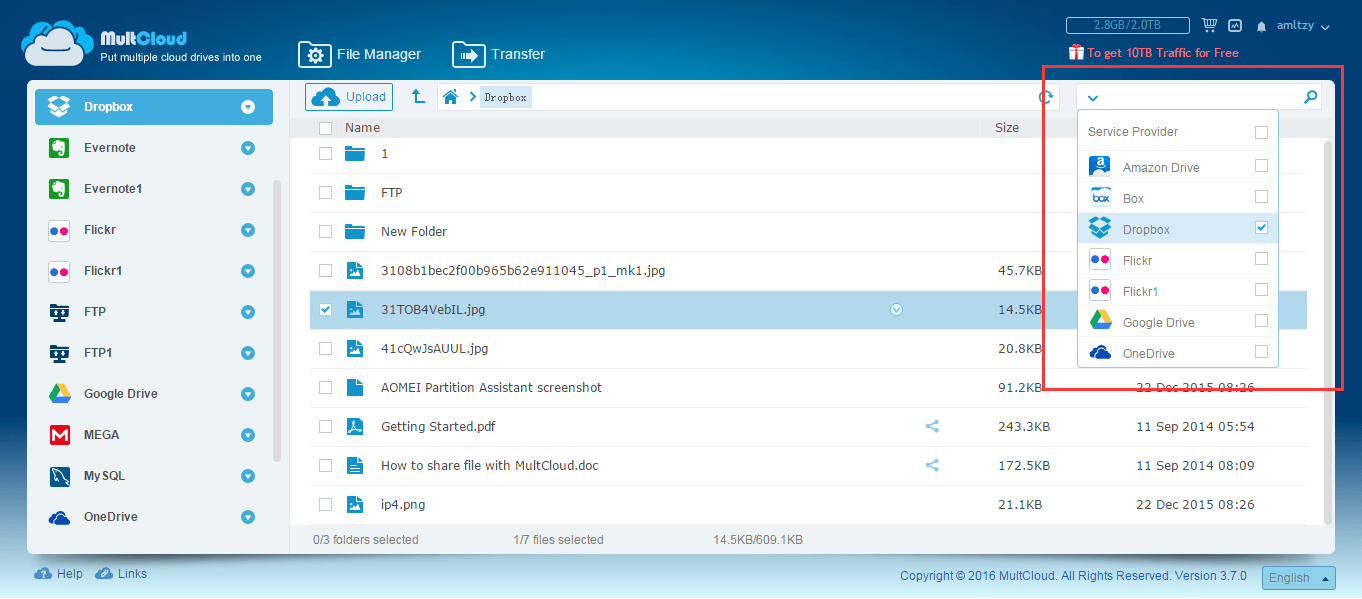Viewport: 1362px width, 599px height.
Task: Click the home icon in breadcrumb bar
Action: coord(450,97)
